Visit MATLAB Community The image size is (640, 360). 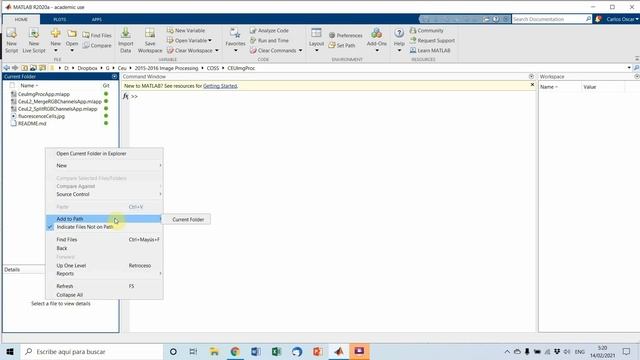pos(426,31)
